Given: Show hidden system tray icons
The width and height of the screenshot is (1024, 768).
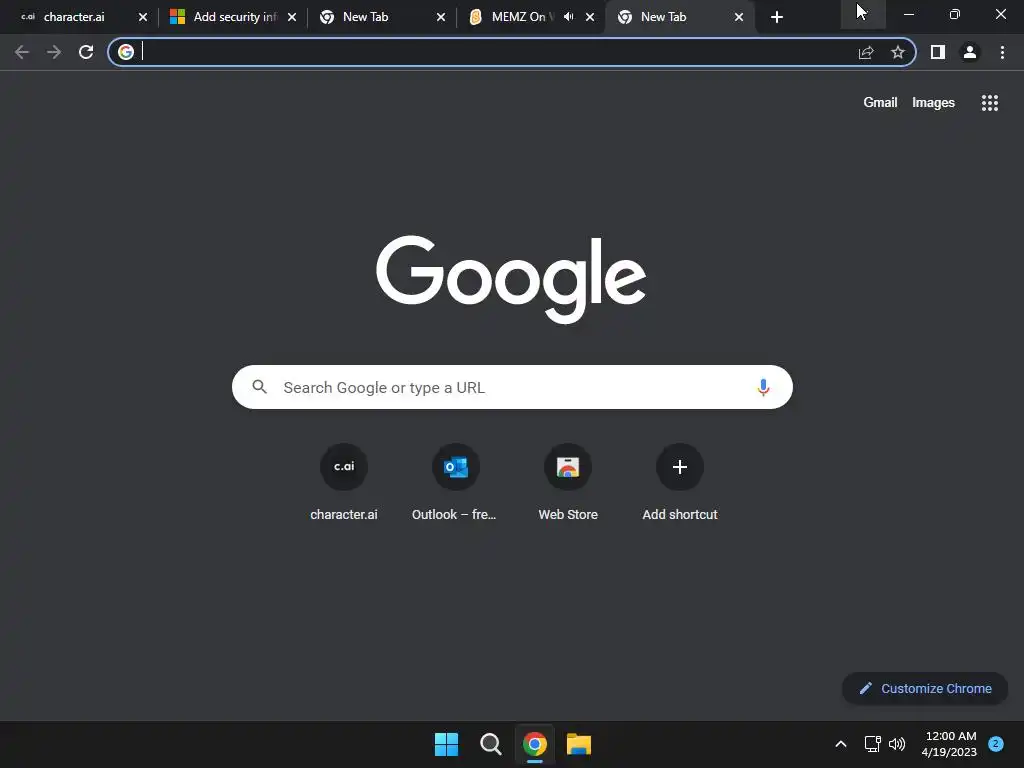Looking at the screenshot, I should (x=841, y=744).
